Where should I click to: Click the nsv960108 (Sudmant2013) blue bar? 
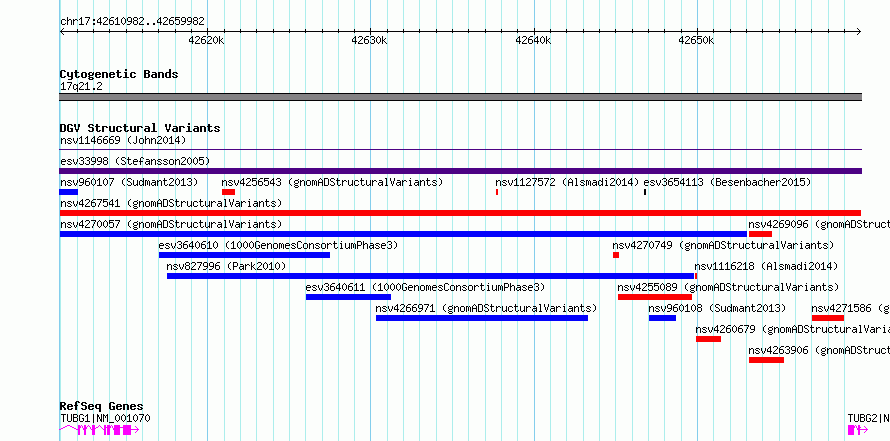(662, 318)
